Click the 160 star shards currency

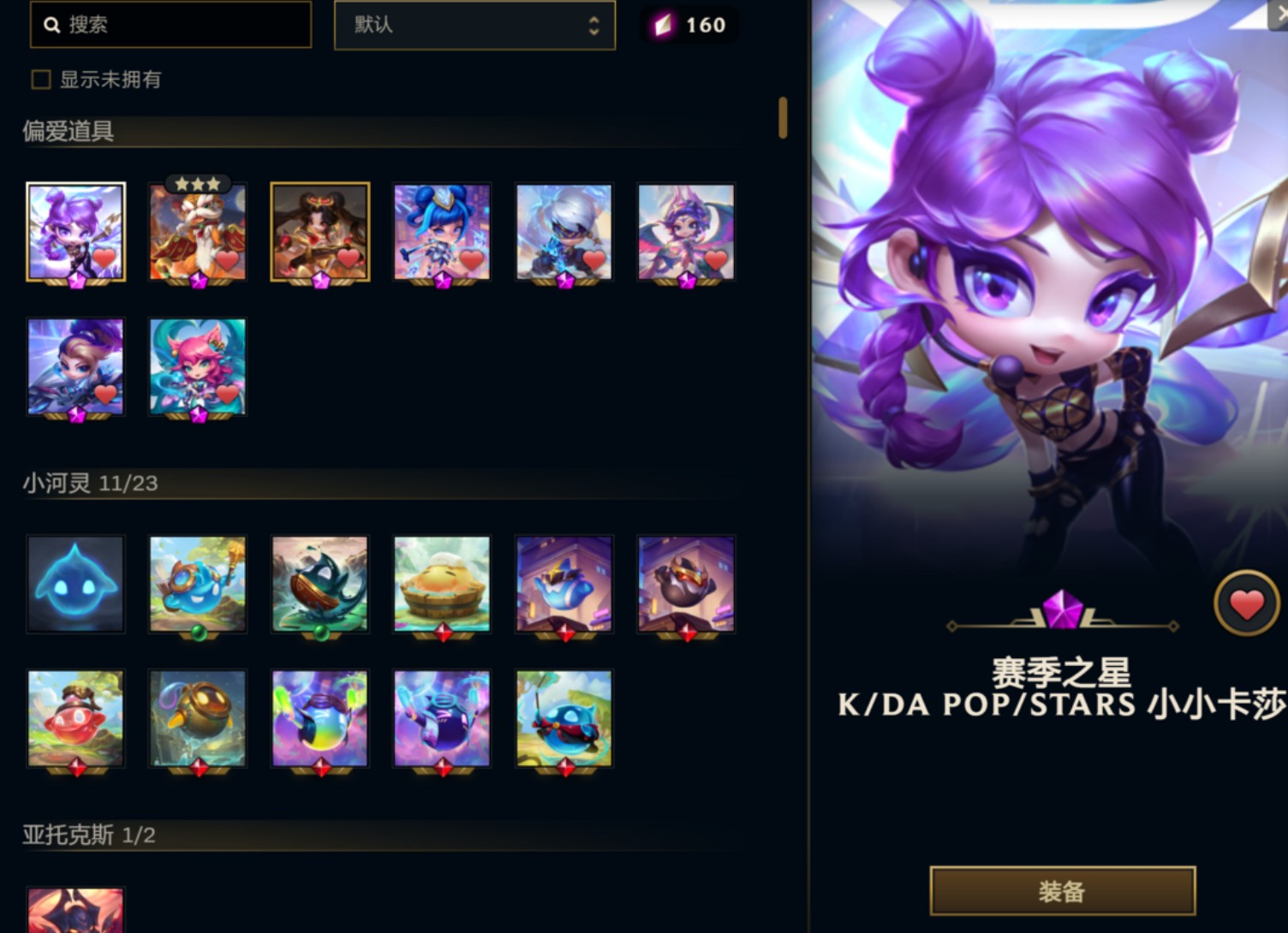[x=690, y=25]
